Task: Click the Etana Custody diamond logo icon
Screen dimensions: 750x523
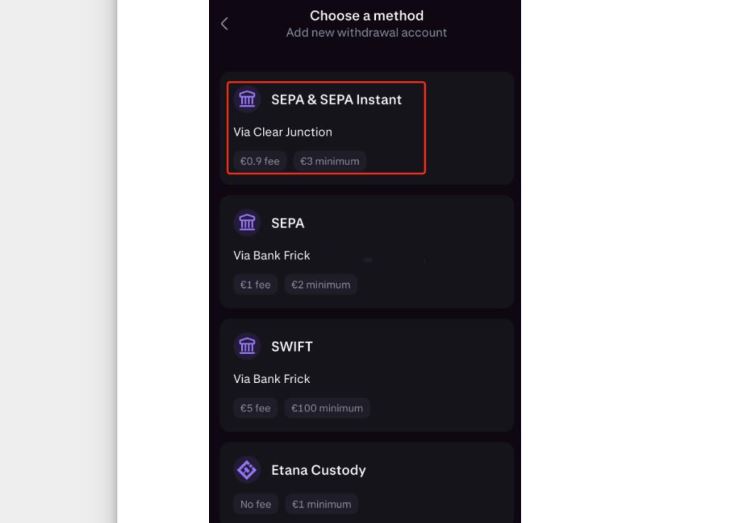Action: (247, 470)
